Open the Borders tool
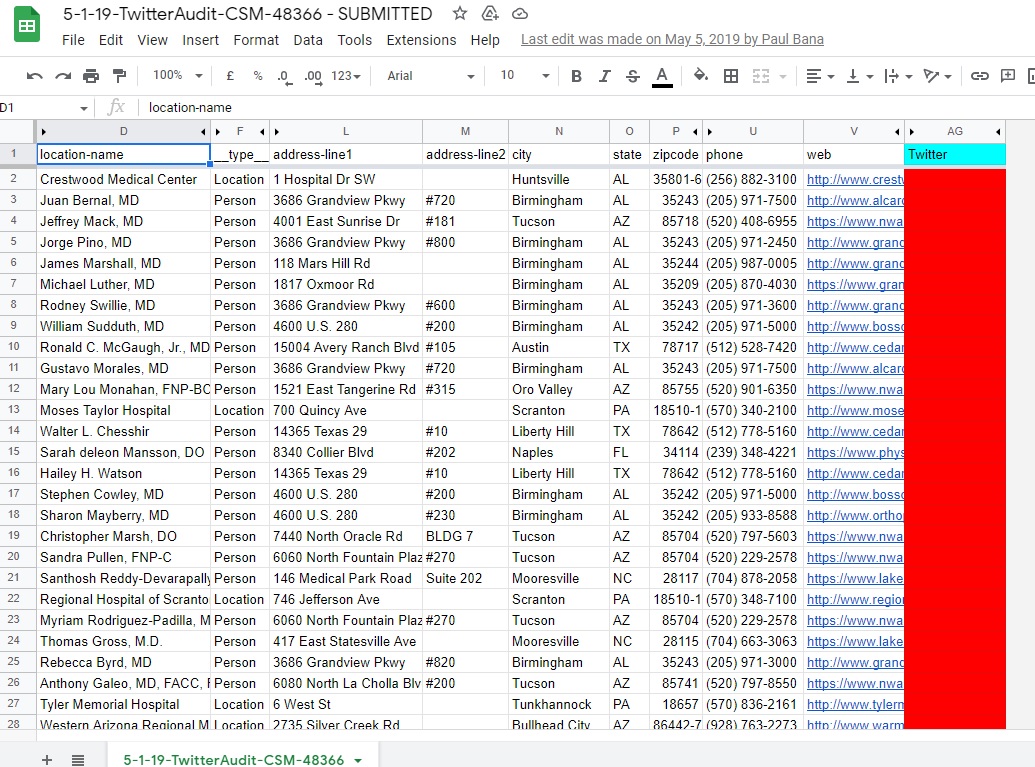 [731, 76]
